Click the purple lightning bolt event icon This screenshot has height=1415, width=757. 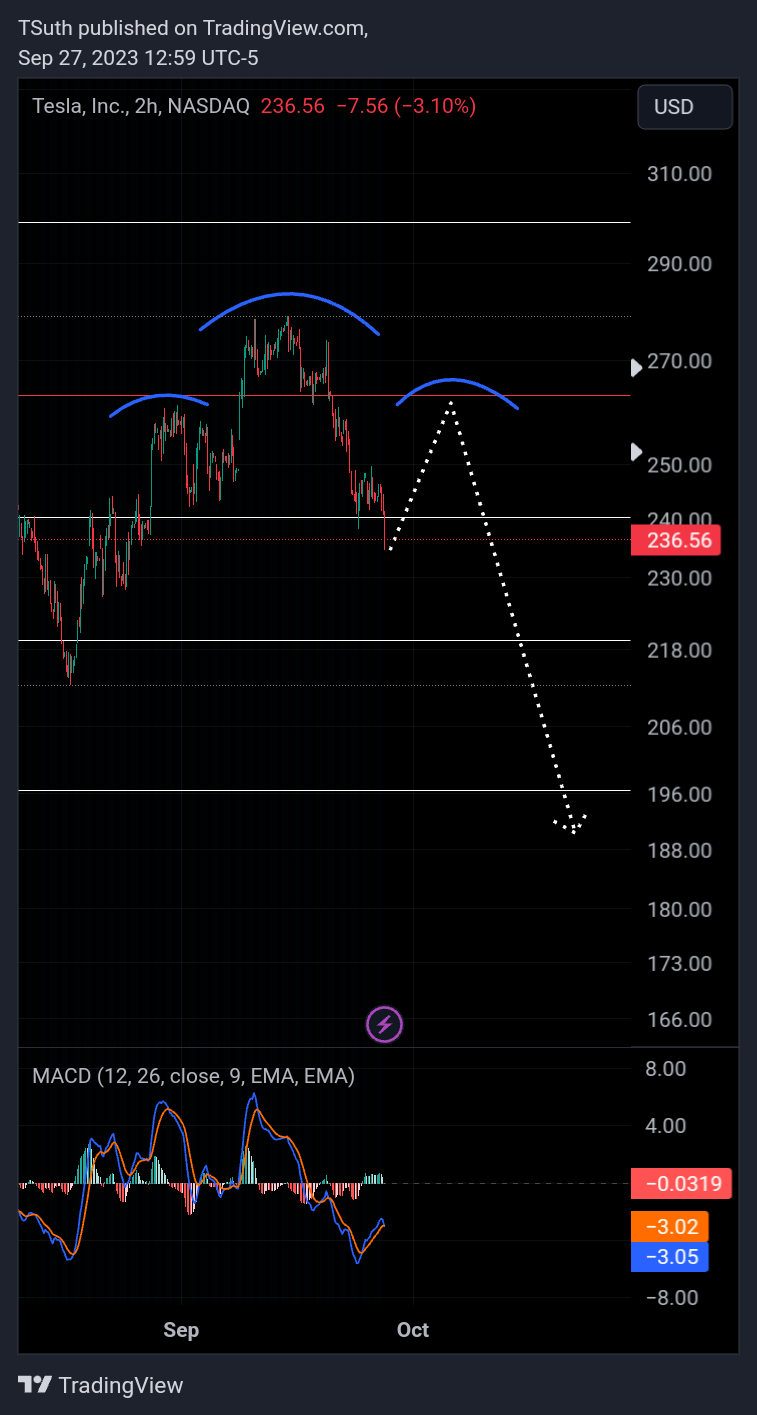coord(386,1024)
